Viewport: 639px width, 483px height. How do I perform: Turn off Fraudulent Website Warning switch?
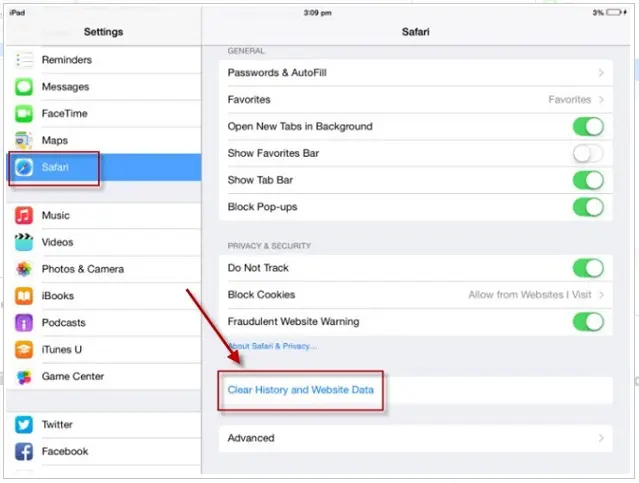click(x=588, y=322)
